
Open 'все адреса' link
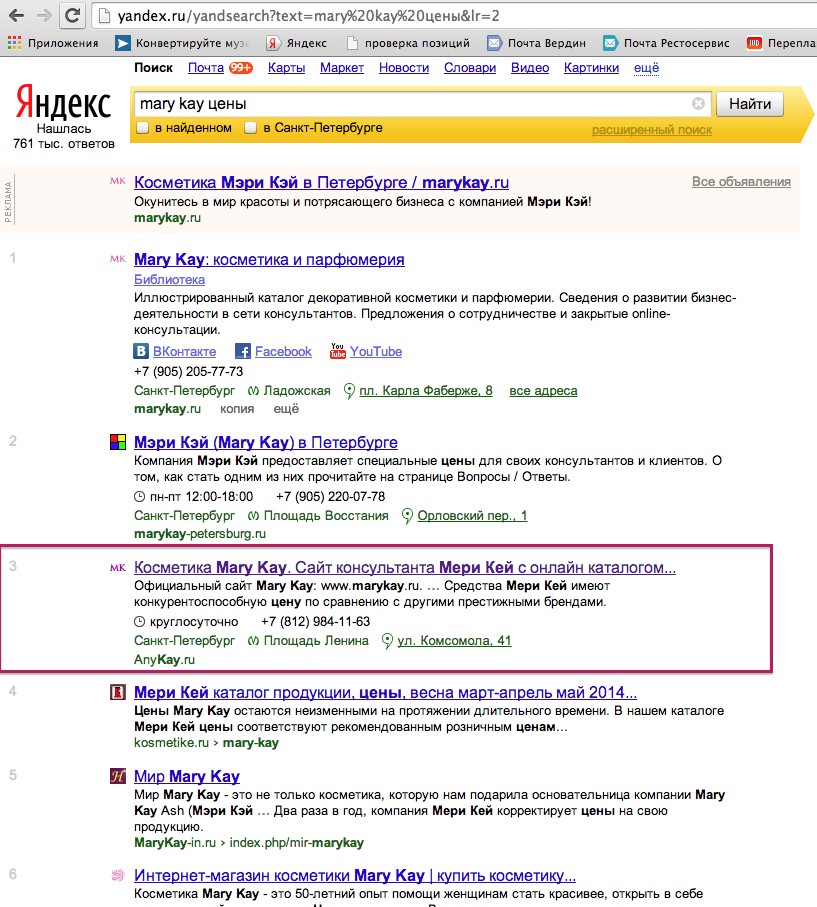click(543, 391)
